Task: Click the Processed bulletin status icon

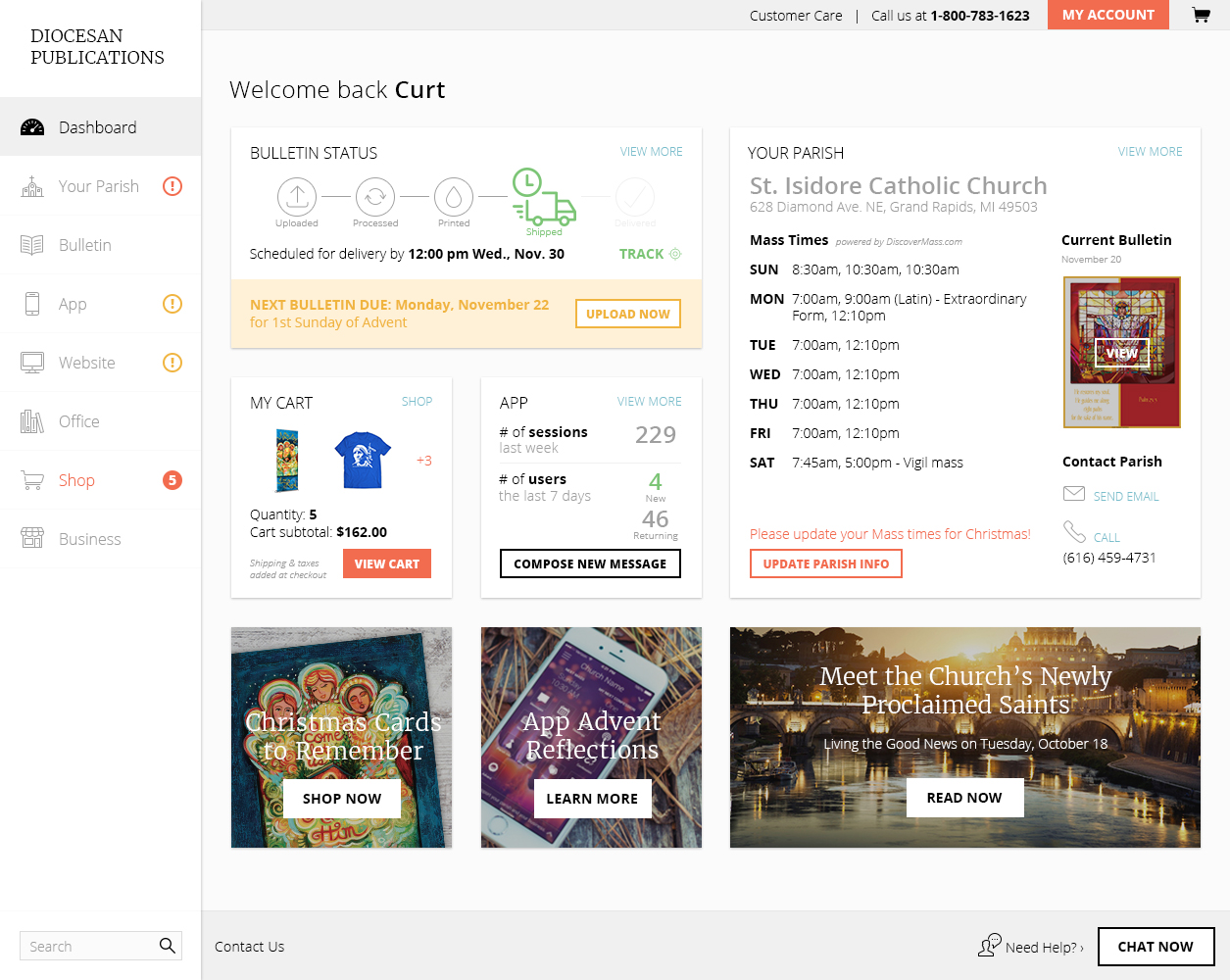Action: tap(375, 197)
